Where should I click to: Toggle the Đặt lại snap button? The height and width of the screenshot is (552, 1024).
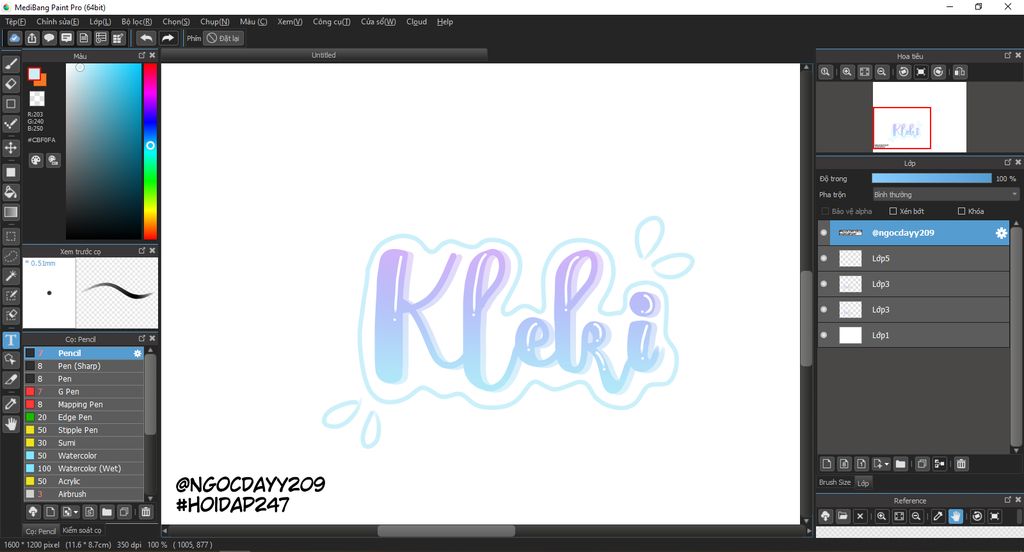[x=223, y=38]
